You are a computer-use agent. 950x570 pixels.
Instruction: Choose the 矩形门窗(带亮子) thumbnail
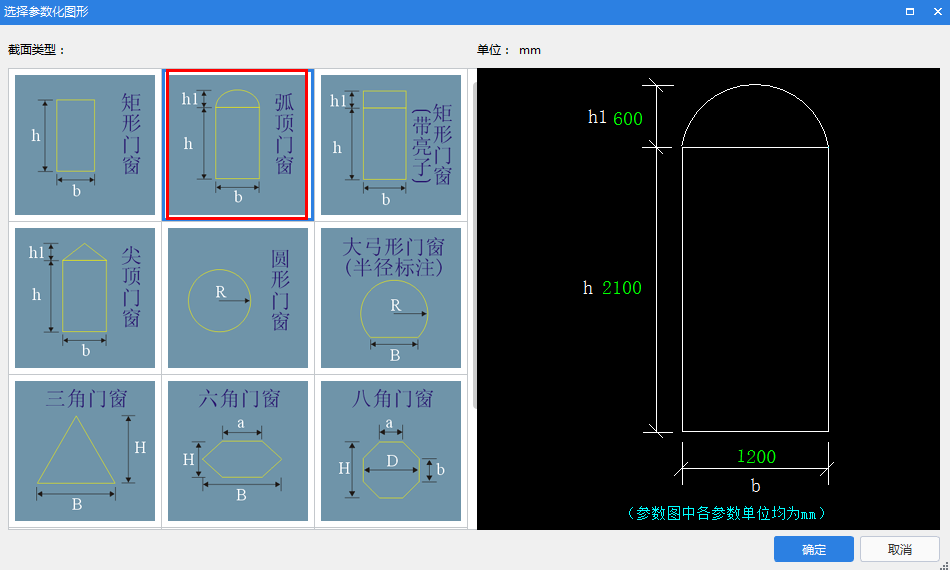(x=391, y=145)
